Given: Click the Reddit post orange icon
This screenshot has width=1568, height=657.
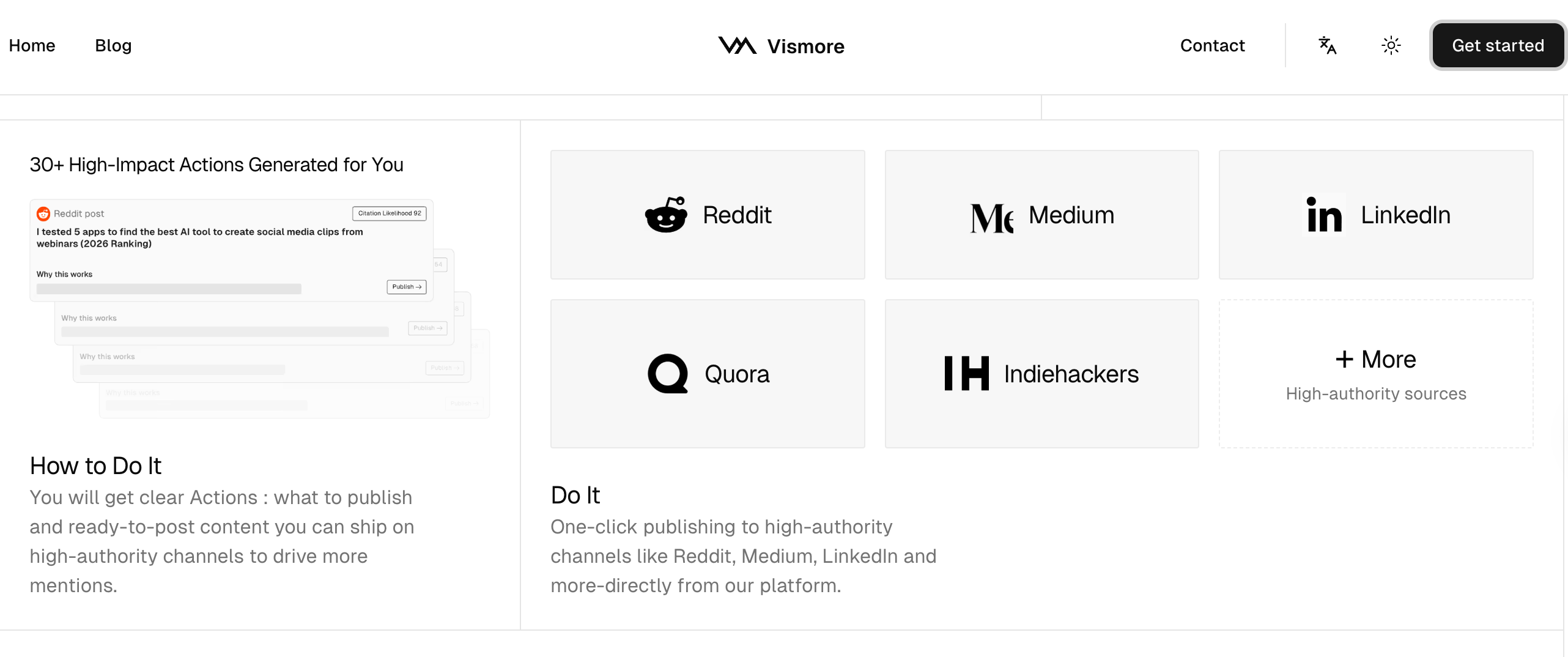Looking at the screenshot, I should (43, 213).
